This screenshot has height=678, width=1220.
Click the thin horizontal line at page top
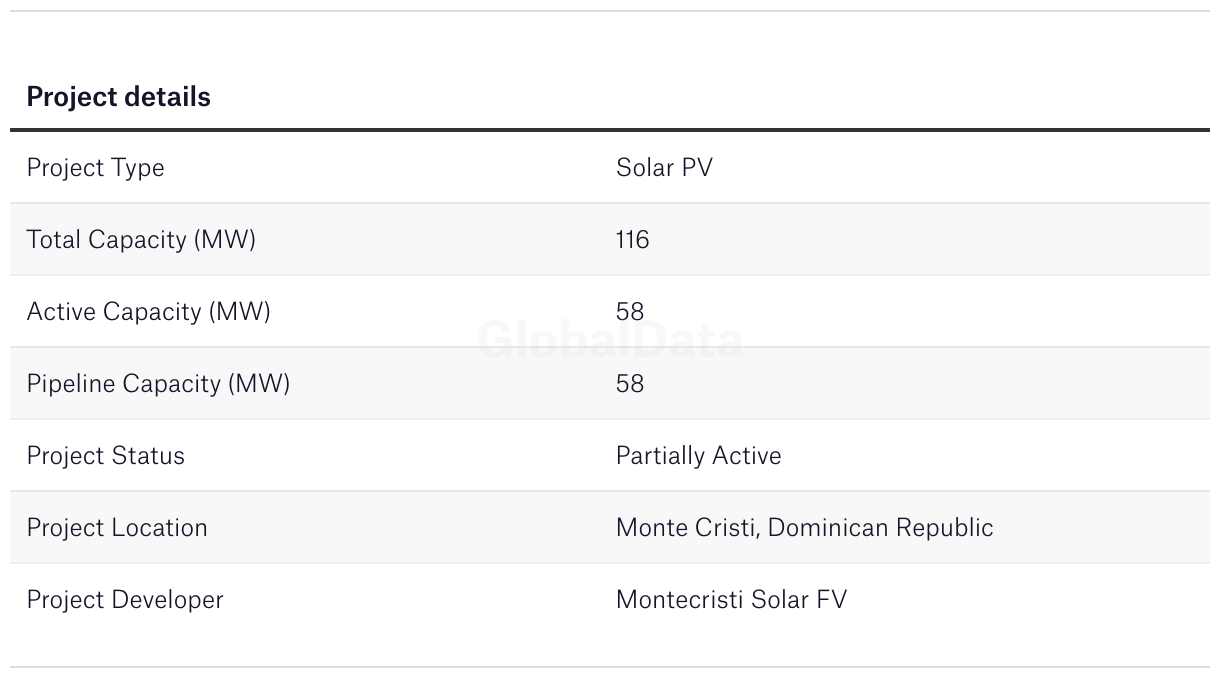[x=610, y=11]
